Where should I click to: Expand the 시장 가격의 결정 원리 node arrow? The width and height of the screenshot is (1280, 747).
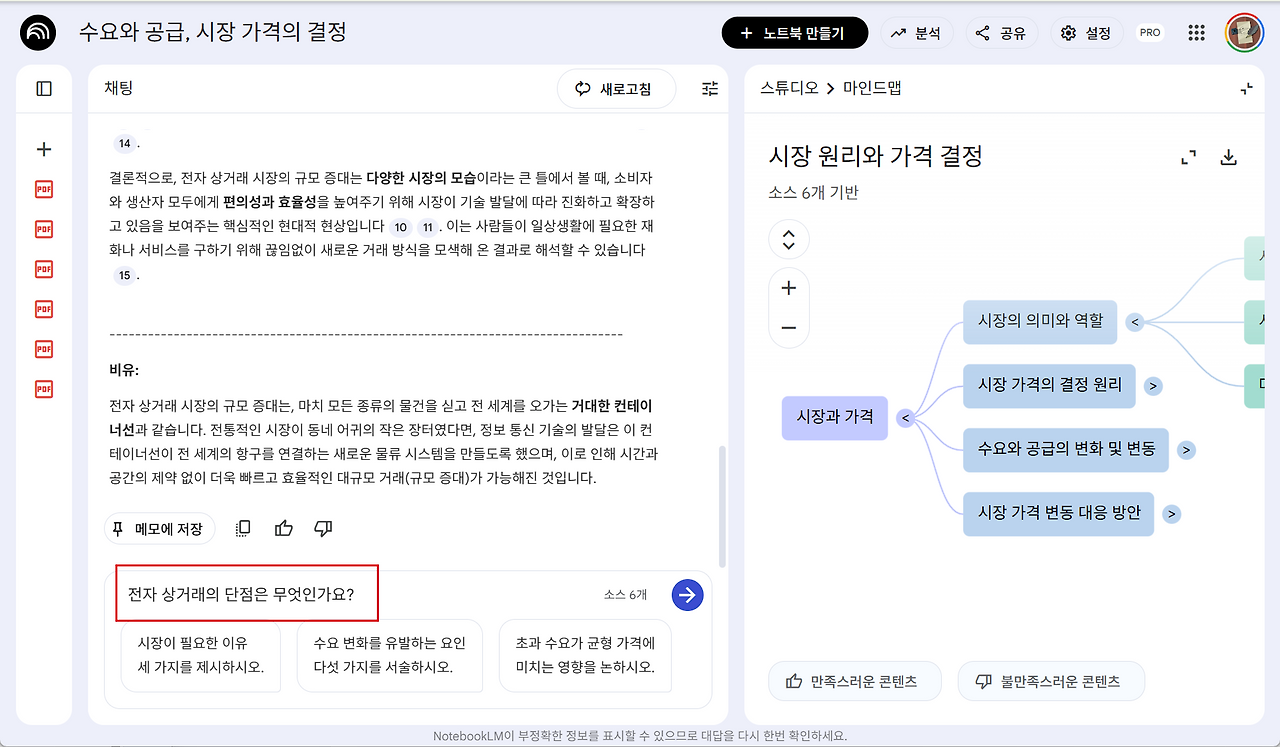(x=1153, y=386)
